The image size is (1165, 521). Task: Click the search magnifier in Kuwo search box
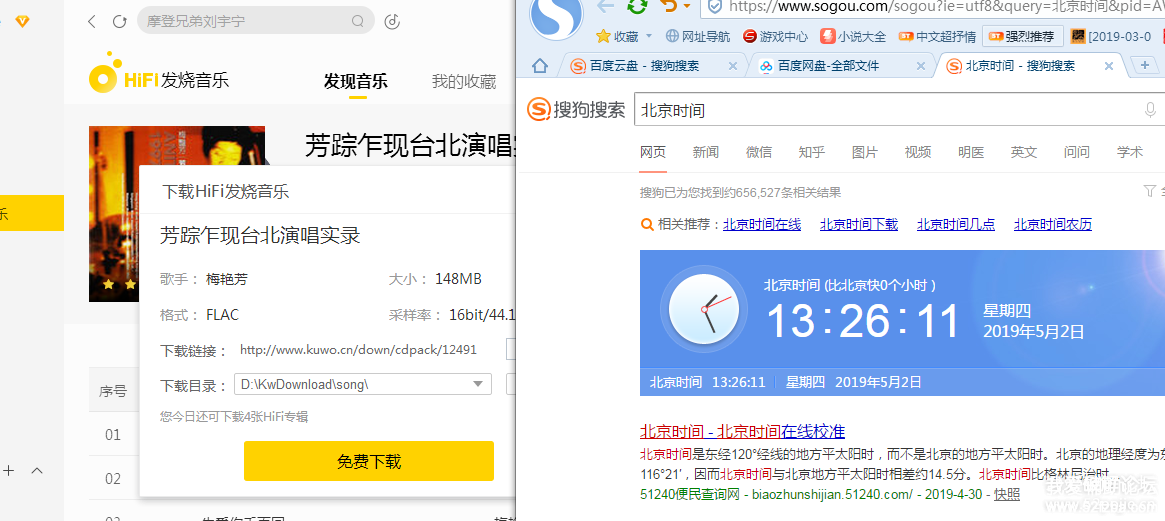(359, 21)
